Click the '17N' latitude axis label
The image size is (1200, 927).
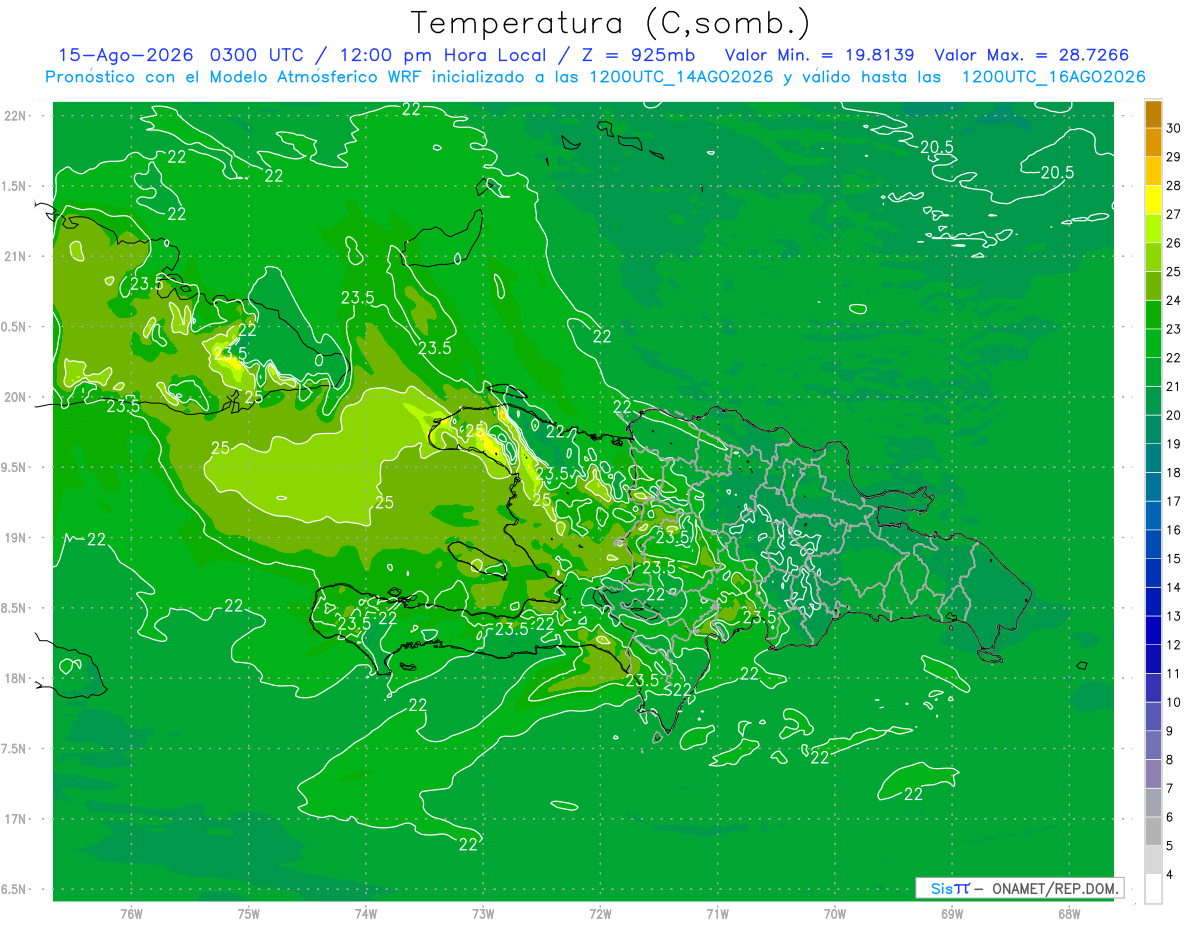click(x=13, y=819)
